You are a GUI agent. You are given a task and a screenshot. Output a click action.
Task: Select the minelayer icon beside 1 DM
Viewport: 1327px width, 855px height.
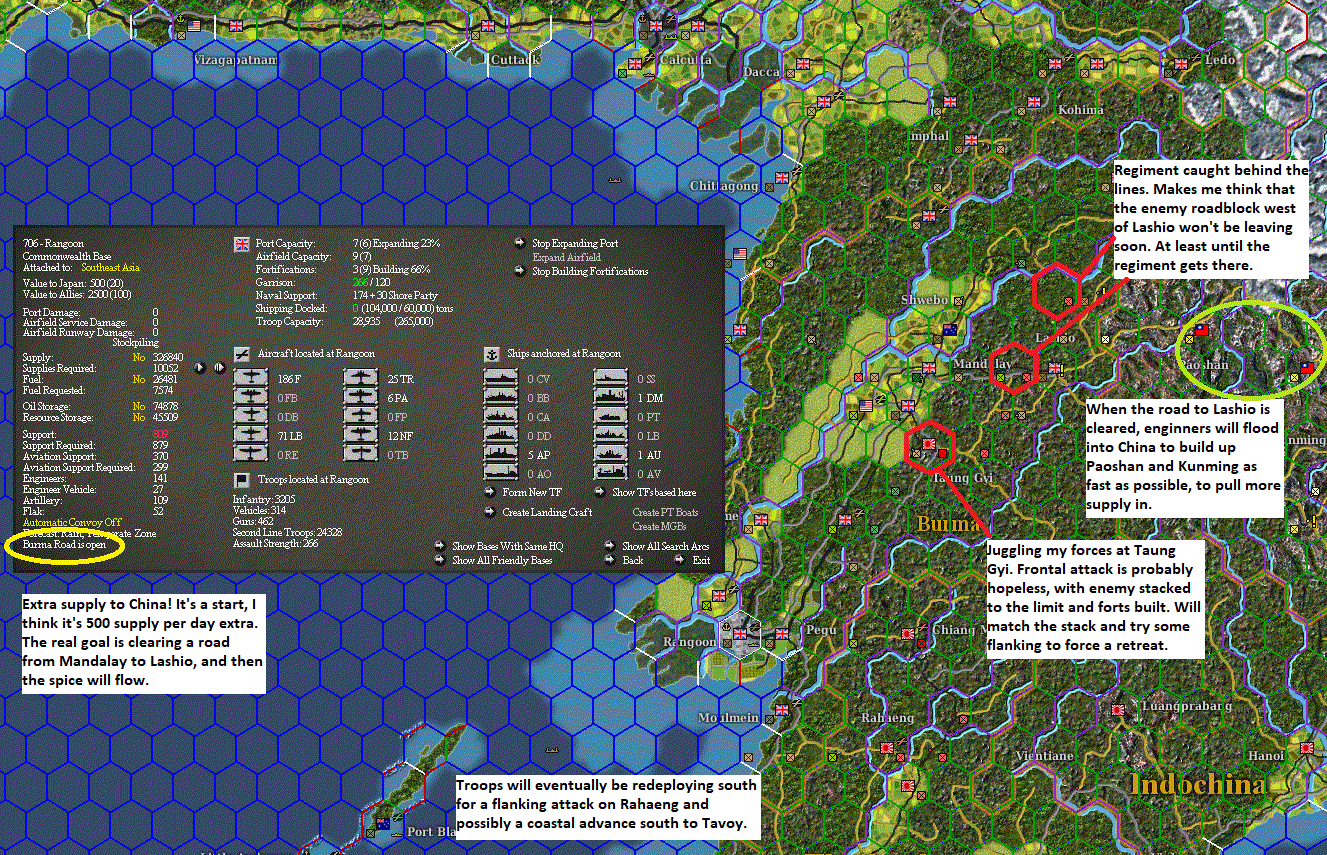[611, 398]
